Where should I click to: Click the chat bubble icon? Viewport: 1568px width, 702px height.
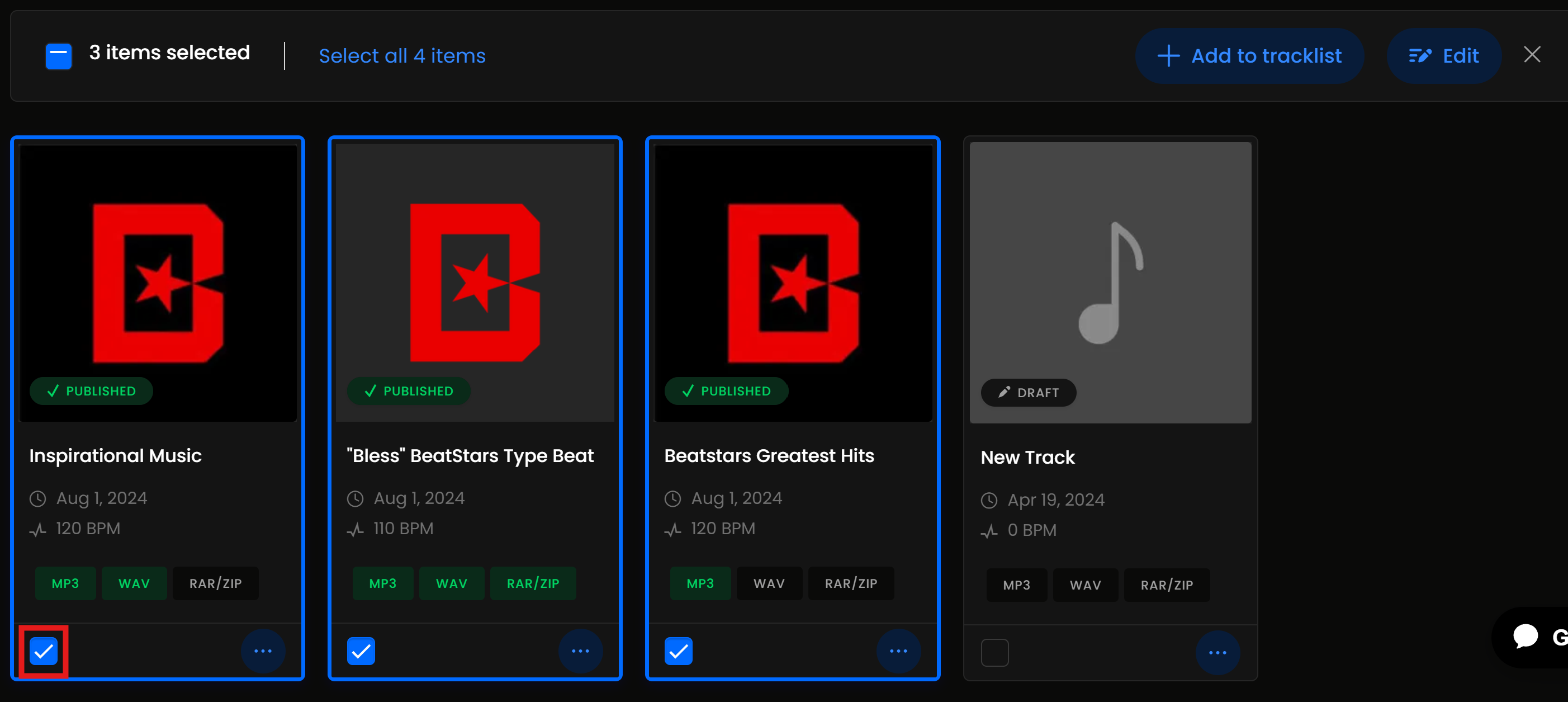[x=1526, y=636]
